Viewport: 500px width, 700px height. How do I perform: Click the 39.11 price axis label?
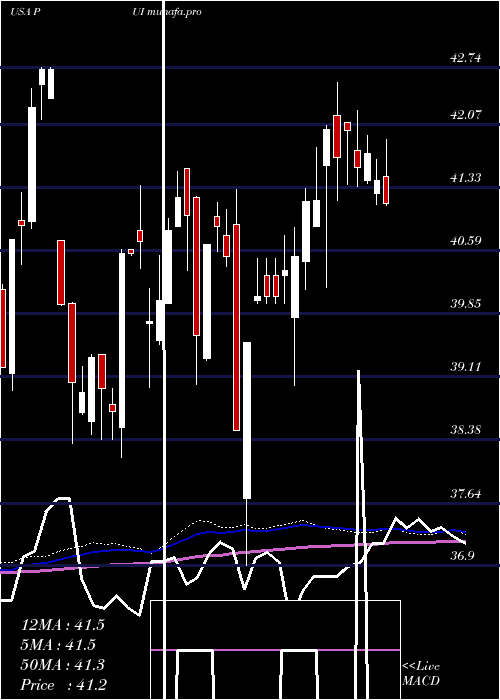click(466, 367)
